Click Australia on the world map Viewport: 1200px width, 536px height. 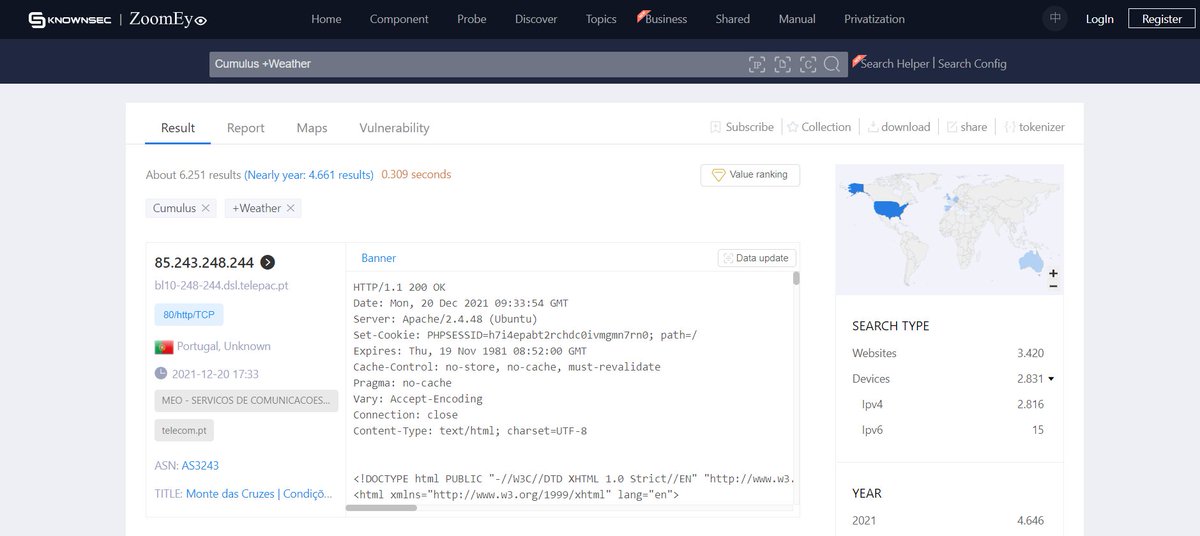(x=1030, y=261)
